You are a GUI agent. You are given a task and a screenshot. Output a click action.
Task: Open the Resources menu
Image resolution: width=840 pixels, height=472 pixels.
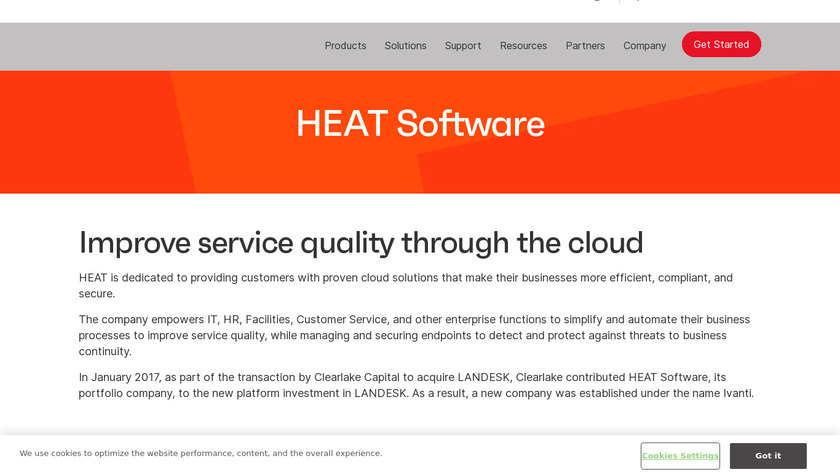(523, 46)
